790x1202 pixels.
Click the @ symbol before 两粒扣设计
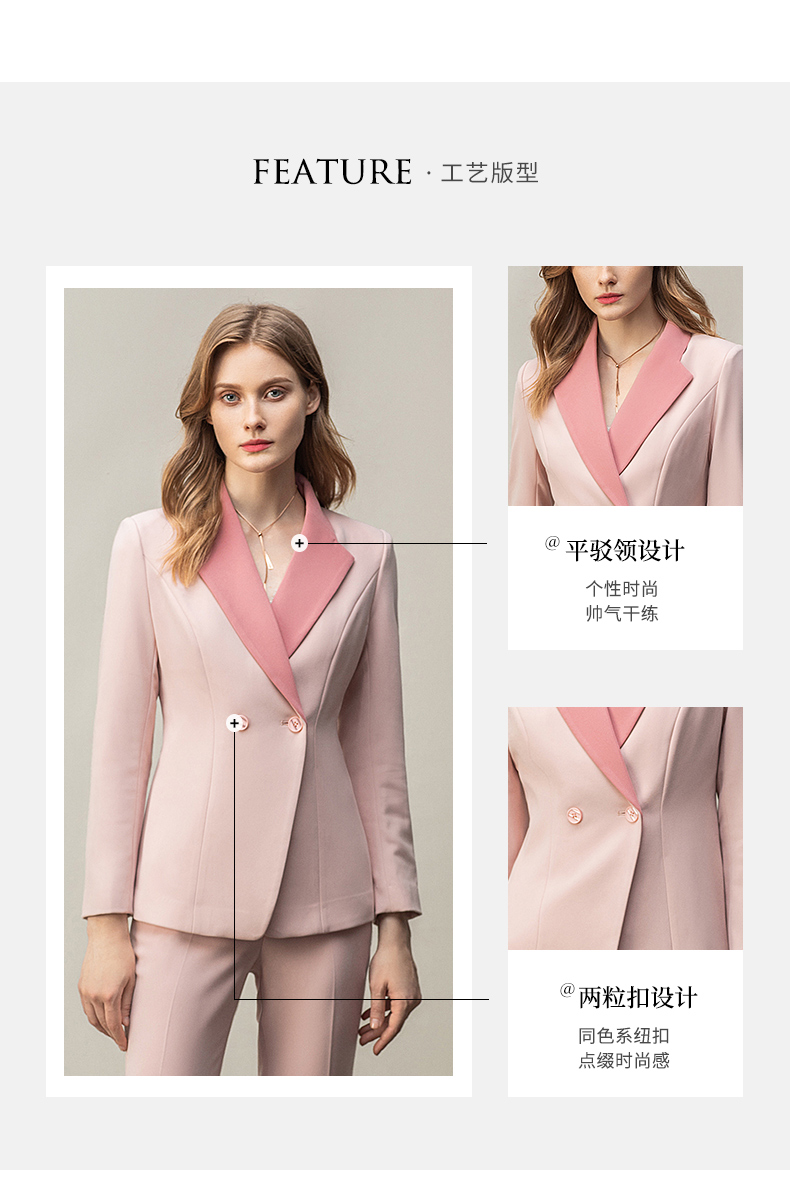click(567, 990)
